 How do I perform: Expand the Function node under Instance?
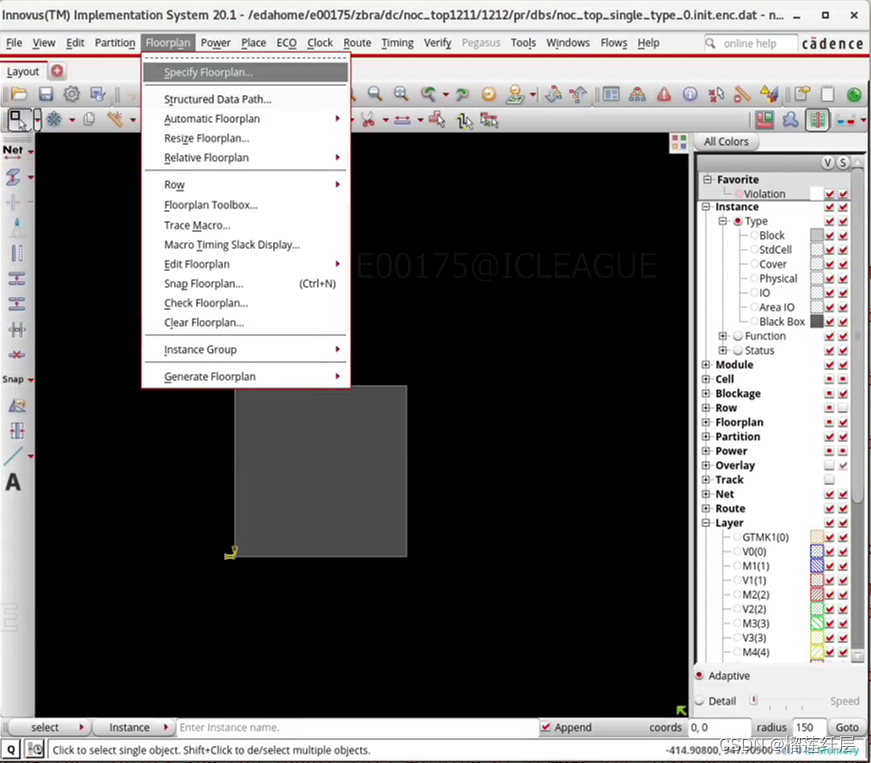tap(722, 336)
